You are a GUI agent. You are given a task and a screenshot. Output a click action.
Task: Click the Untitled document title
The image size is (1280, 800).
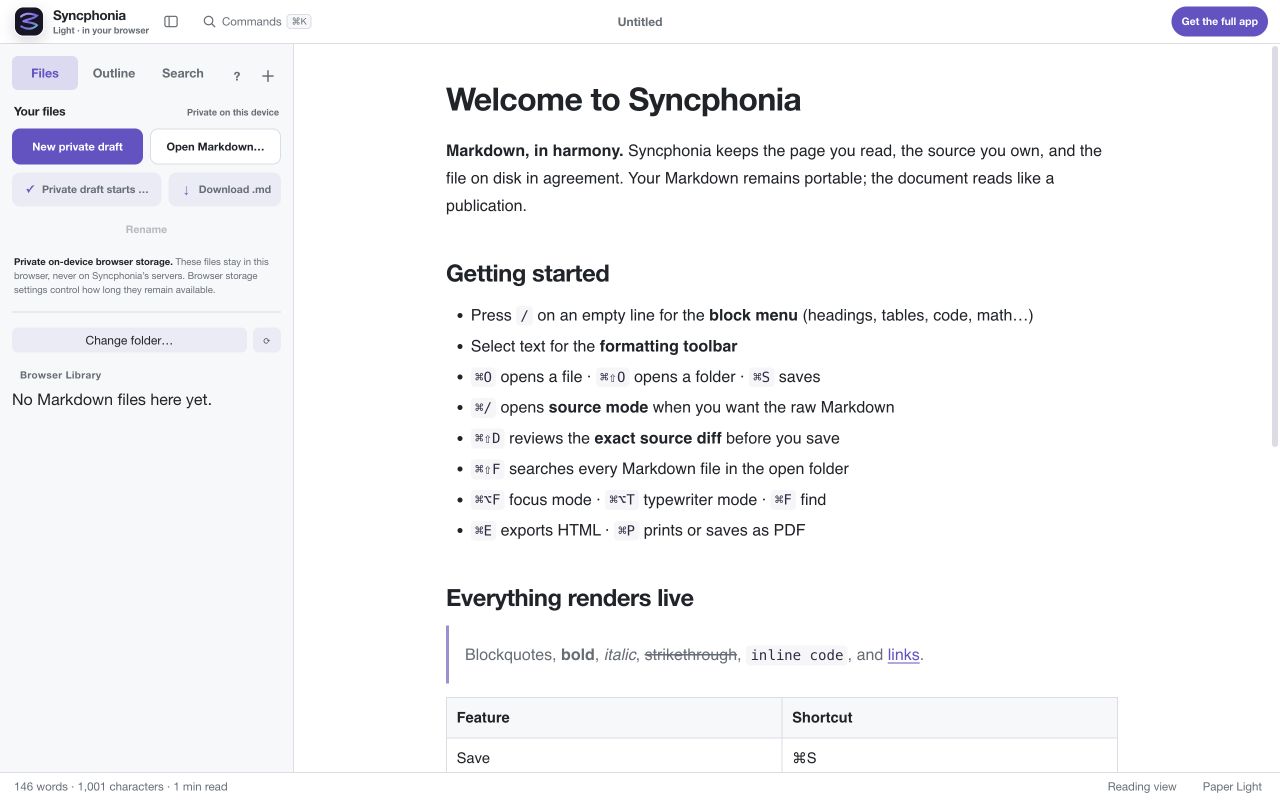pos(640,21)
